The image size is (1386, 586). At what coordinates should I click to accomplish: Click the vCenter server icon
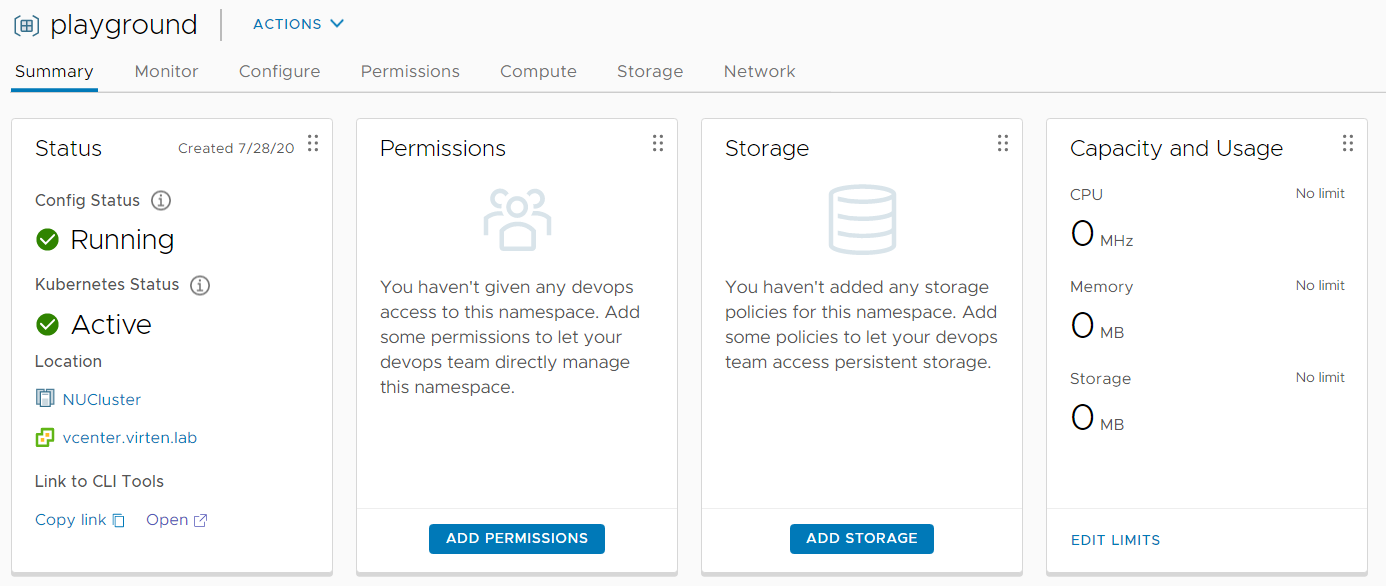click(44, 437)
